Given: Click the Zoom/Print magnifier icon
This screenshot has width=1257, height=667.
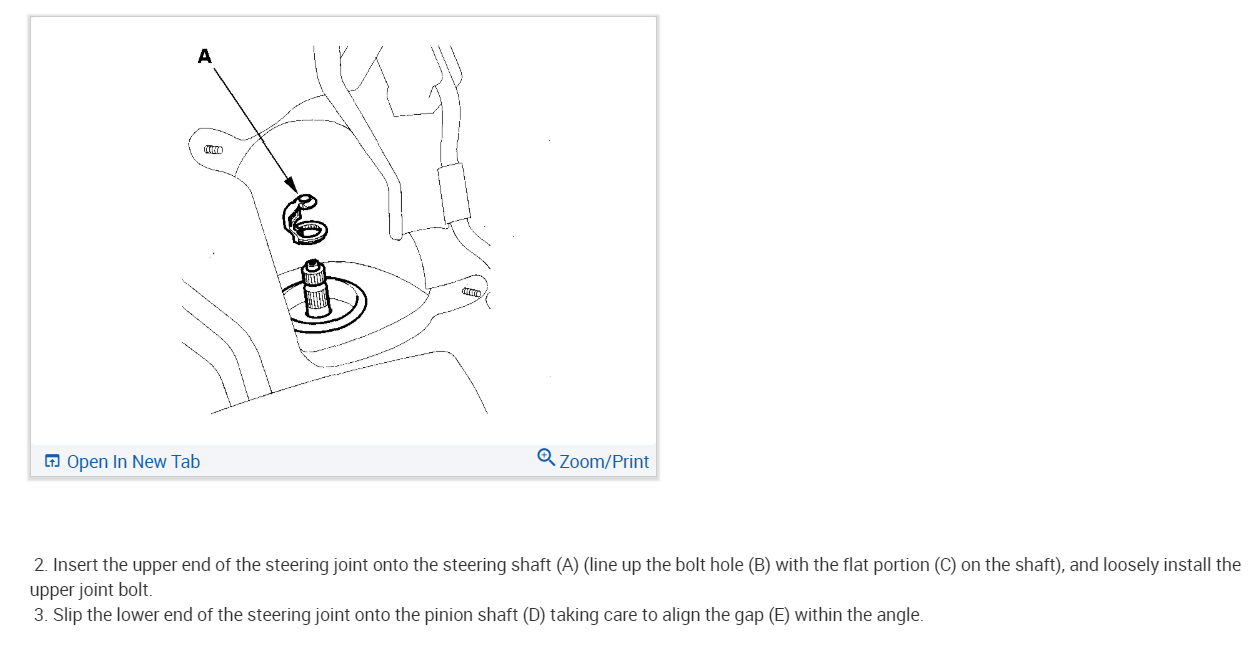Looking at the screenshot, I should point(546,458).
